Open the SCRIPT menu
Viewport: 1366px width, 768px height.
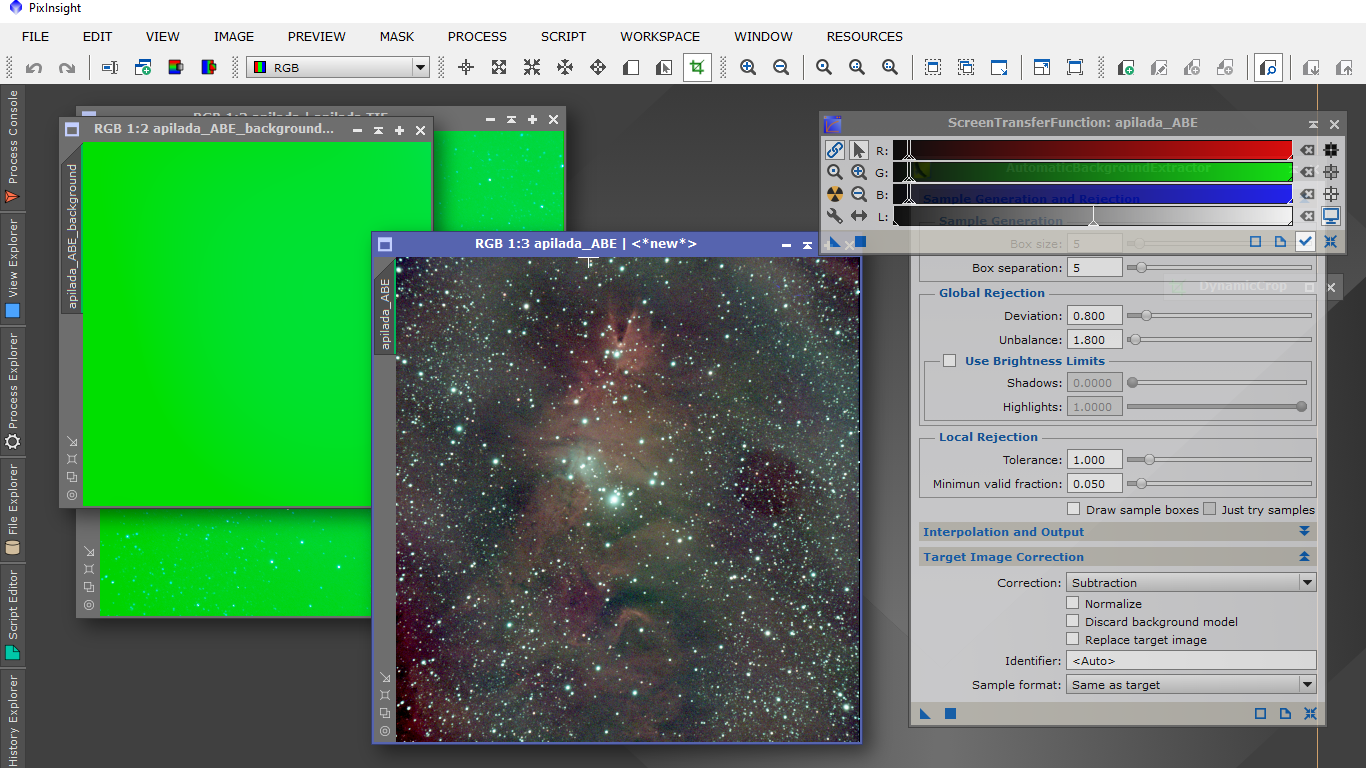point(564,36)
